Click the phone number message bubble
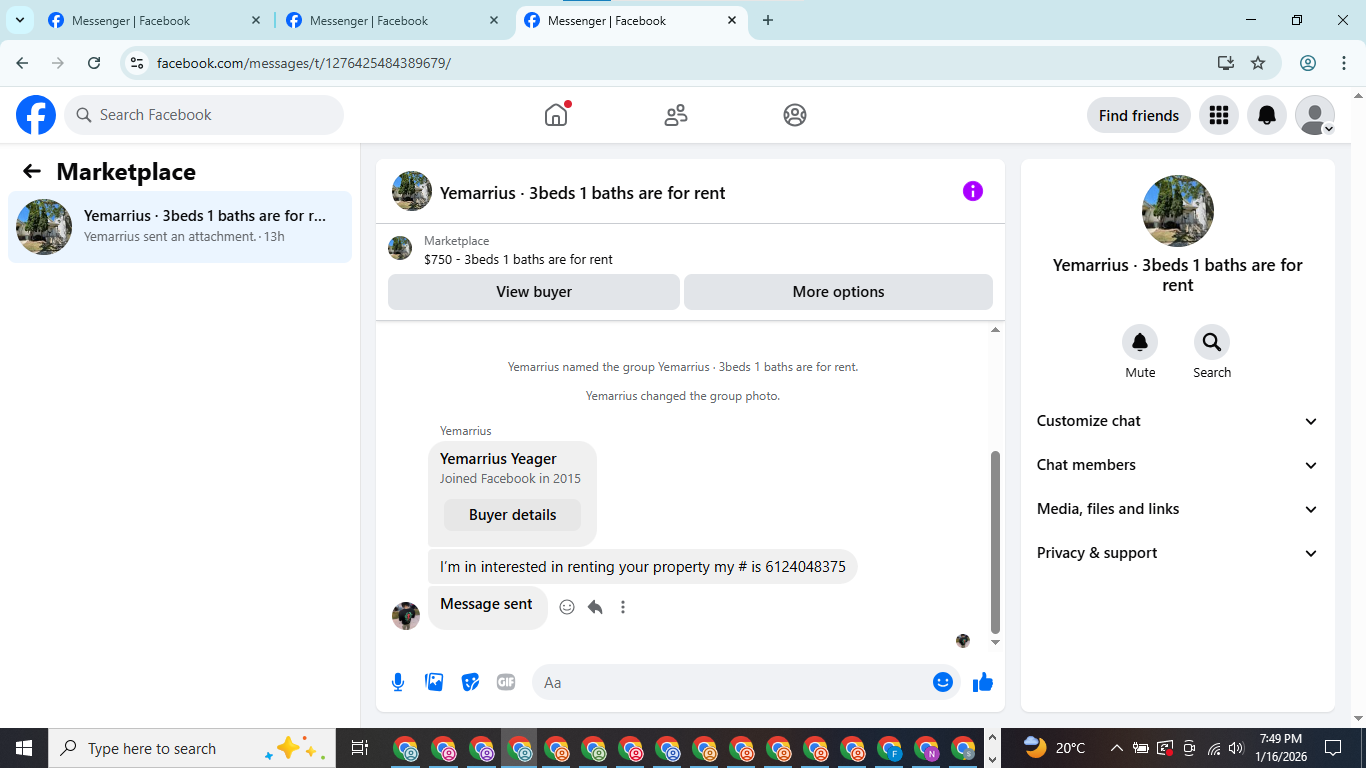 coord(643,567)
